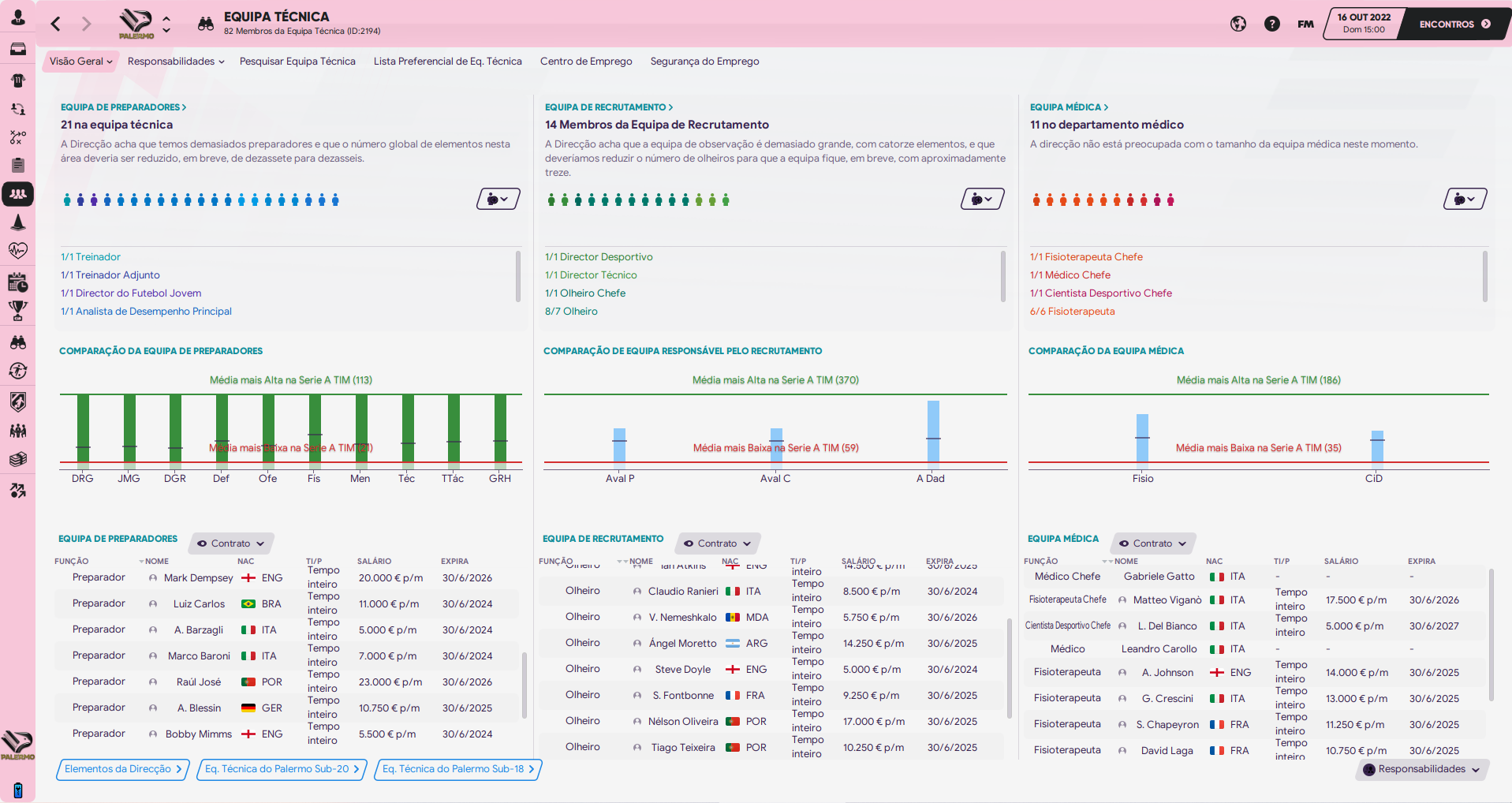The image size is (1512, 803).
Task: Open the world globe icon
Action: click(1238, 24)
